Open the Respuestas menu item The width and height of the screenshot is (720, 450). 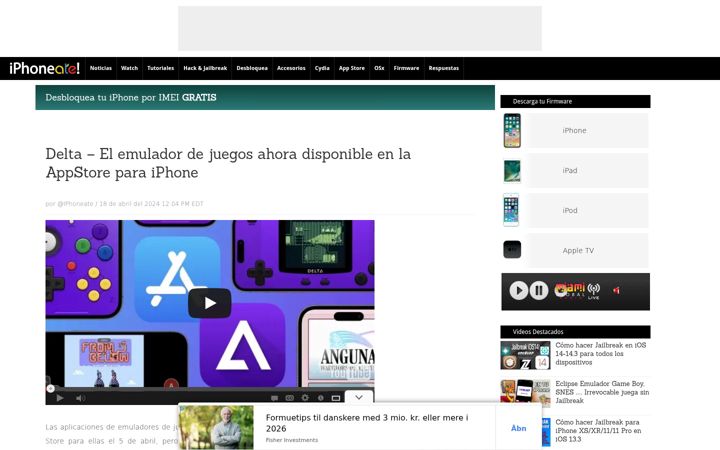pos(444,68)
